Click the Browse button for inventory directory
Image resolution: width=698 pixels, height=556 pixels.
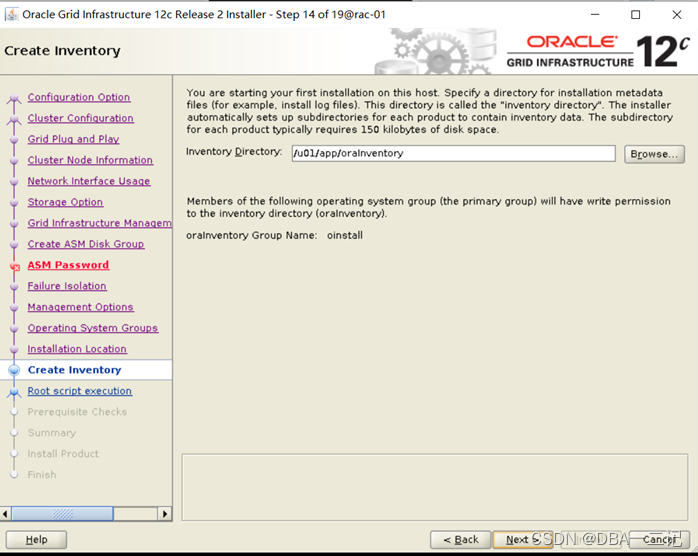coord(654,154)
